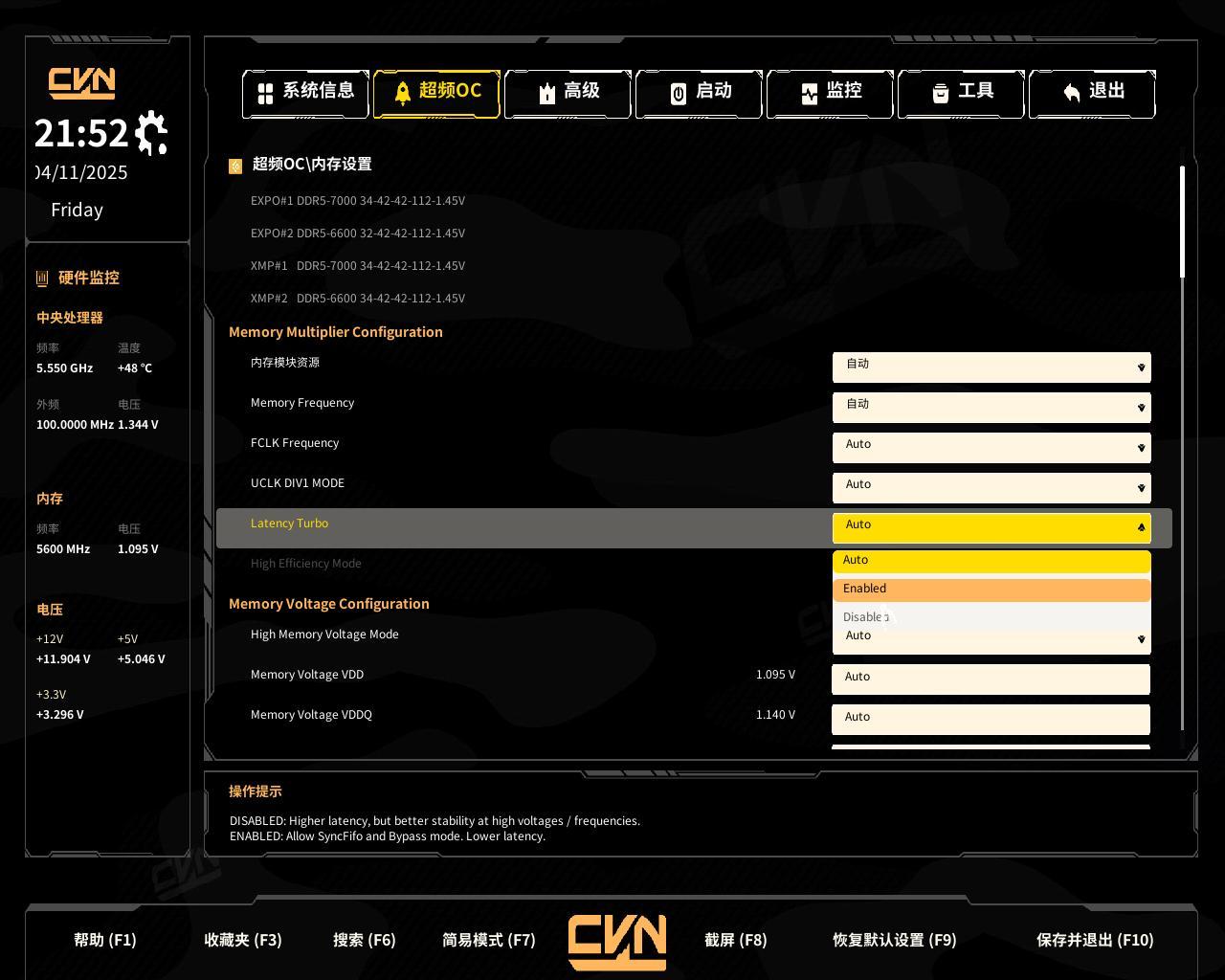Viewport: 1225px width, 980px height.
Task: Select EXPO#1 DDR5-7000 profile row
Action: [358, 201]
